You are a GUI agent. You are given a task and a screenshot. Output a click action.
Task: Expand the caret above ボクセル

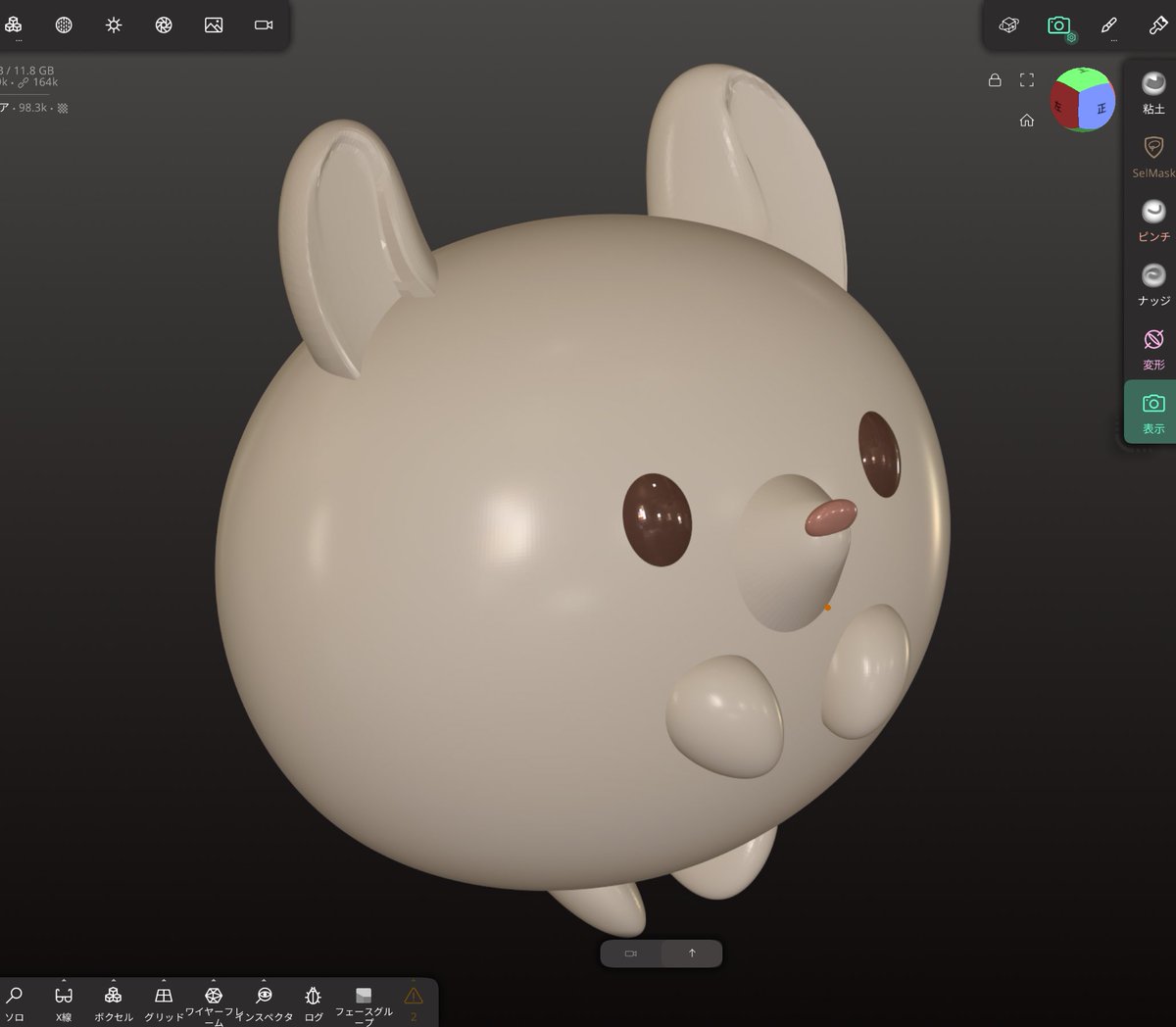[x=114, y=980]
